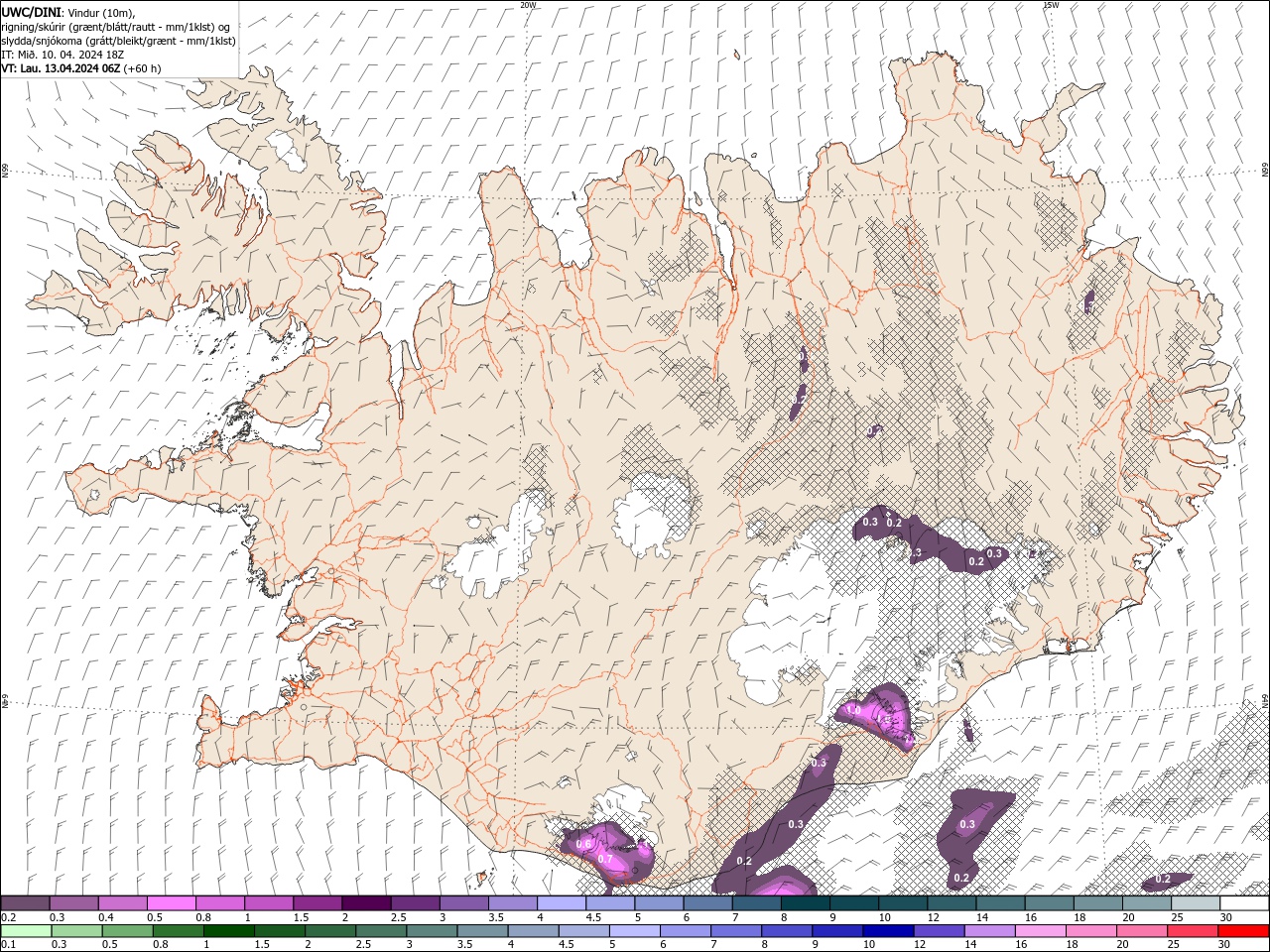1270x952 pixels.
Task: Click the light pink 16 swatch on the rain scale
Action: coord(1040,931)
